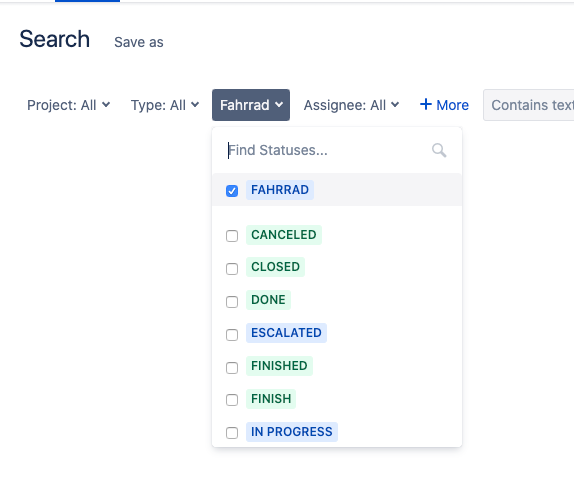This screenshot has height=492, width=574.
Task: Click the More filters button
Action: pyautogui.click(x=444, y=105)
